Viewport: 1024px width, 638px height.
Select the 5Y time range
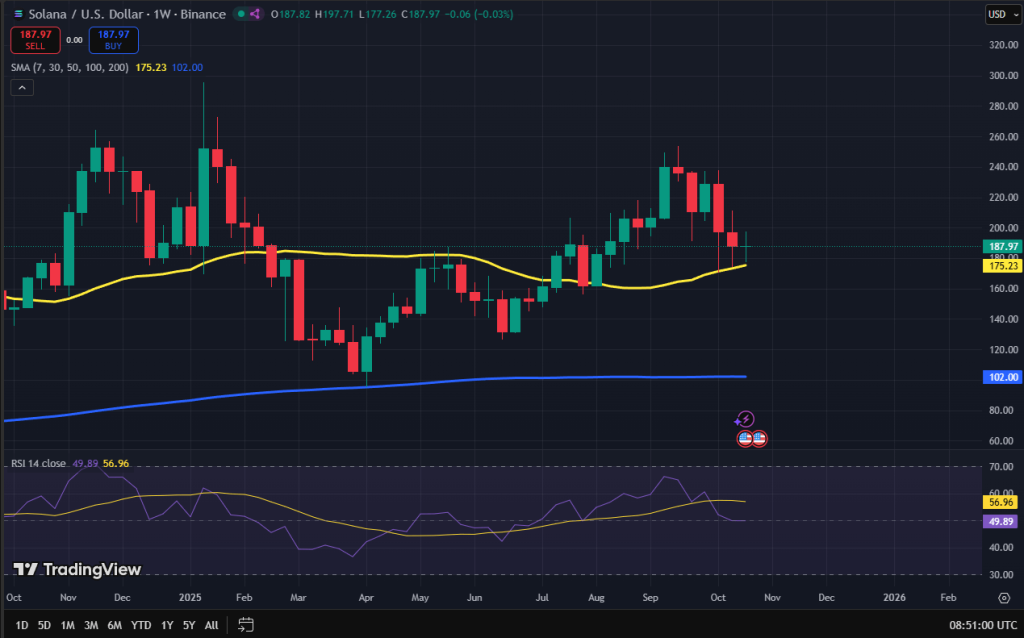pyautogui.click(x=189, y=625)
